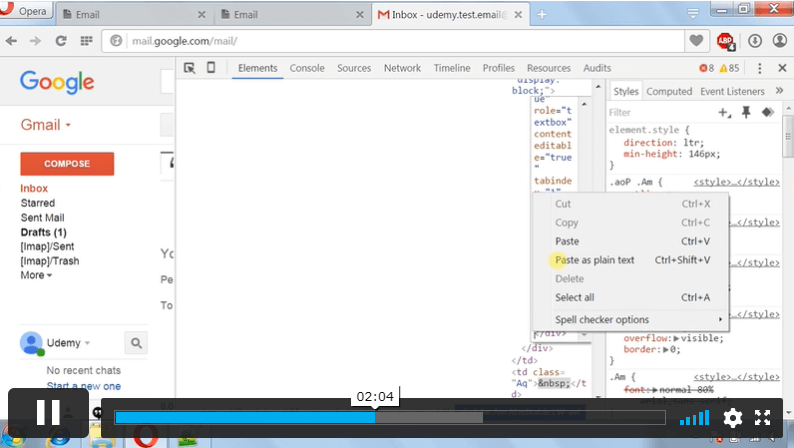Reload the page with refresh icon

(61, 41)
